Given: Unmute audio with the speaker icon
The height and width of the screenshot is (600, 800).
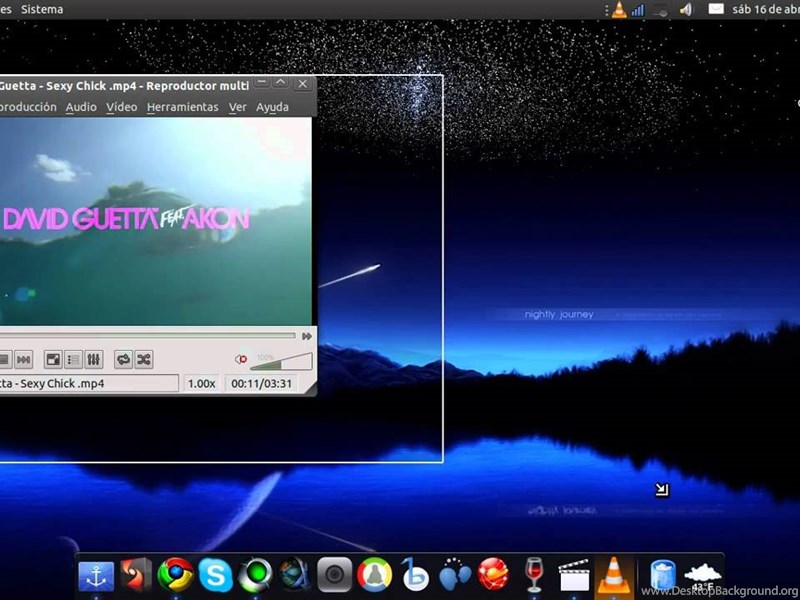Looking at the screenshot, I should point(241,360).
